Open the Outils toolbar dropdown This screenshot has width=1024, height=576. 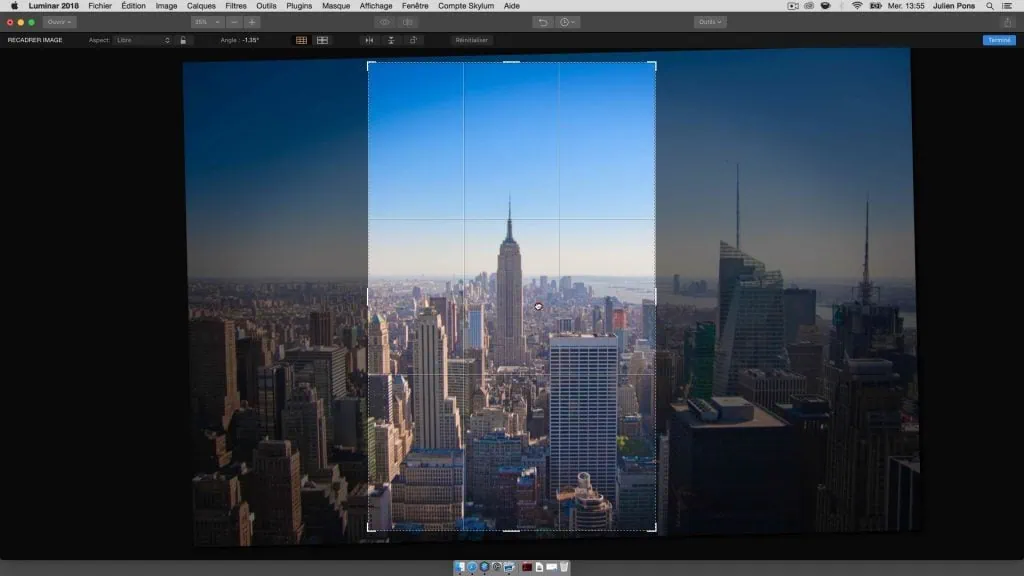point(710,22)
